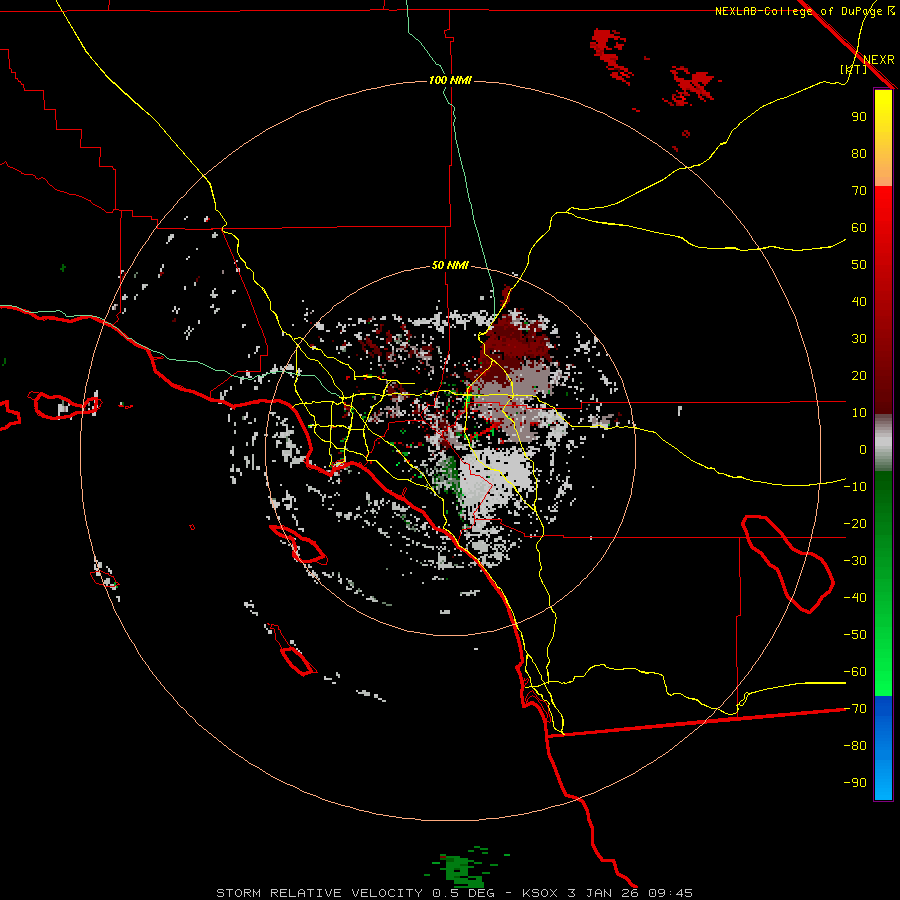Pick the 60 label on the color bar
This screenshot has height=900, width=900.
pos(859,228)
